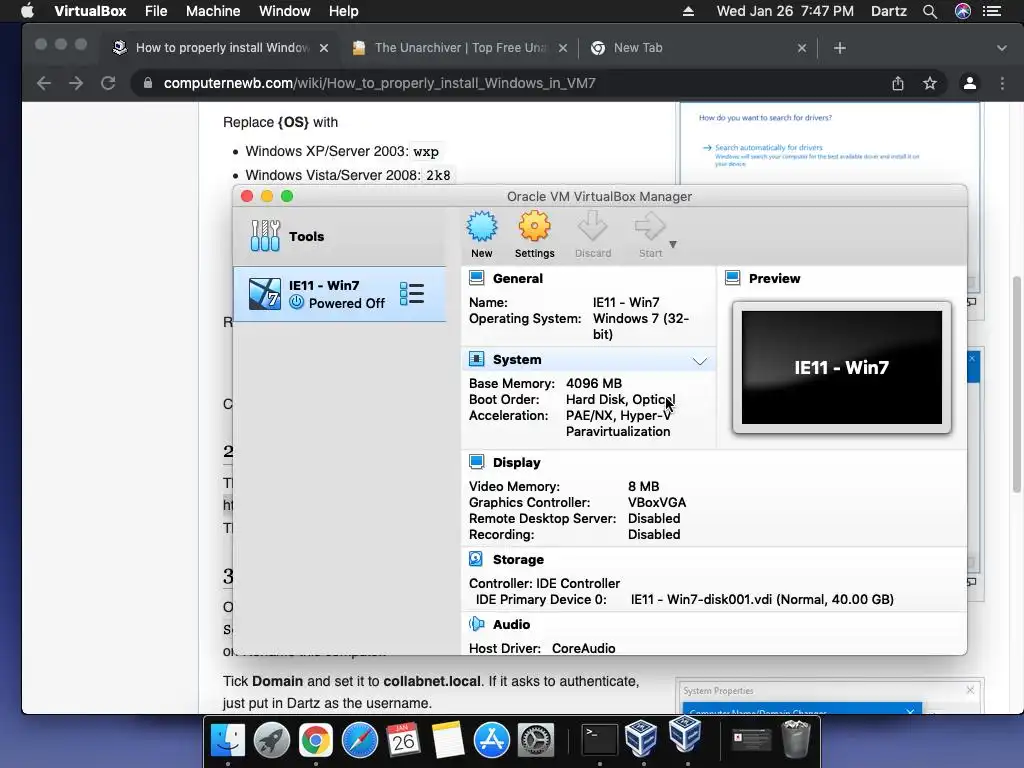
Task: Go forward in Chrome
Action: coord(76,83)
